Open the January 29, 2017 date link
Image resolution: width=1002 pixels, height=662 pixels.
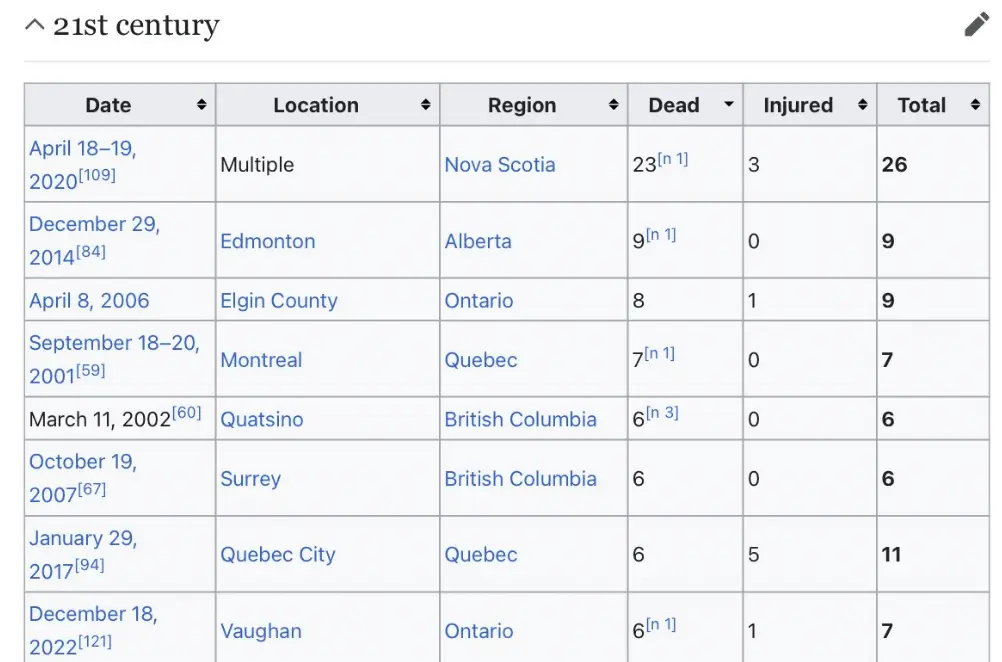point(82,539)
